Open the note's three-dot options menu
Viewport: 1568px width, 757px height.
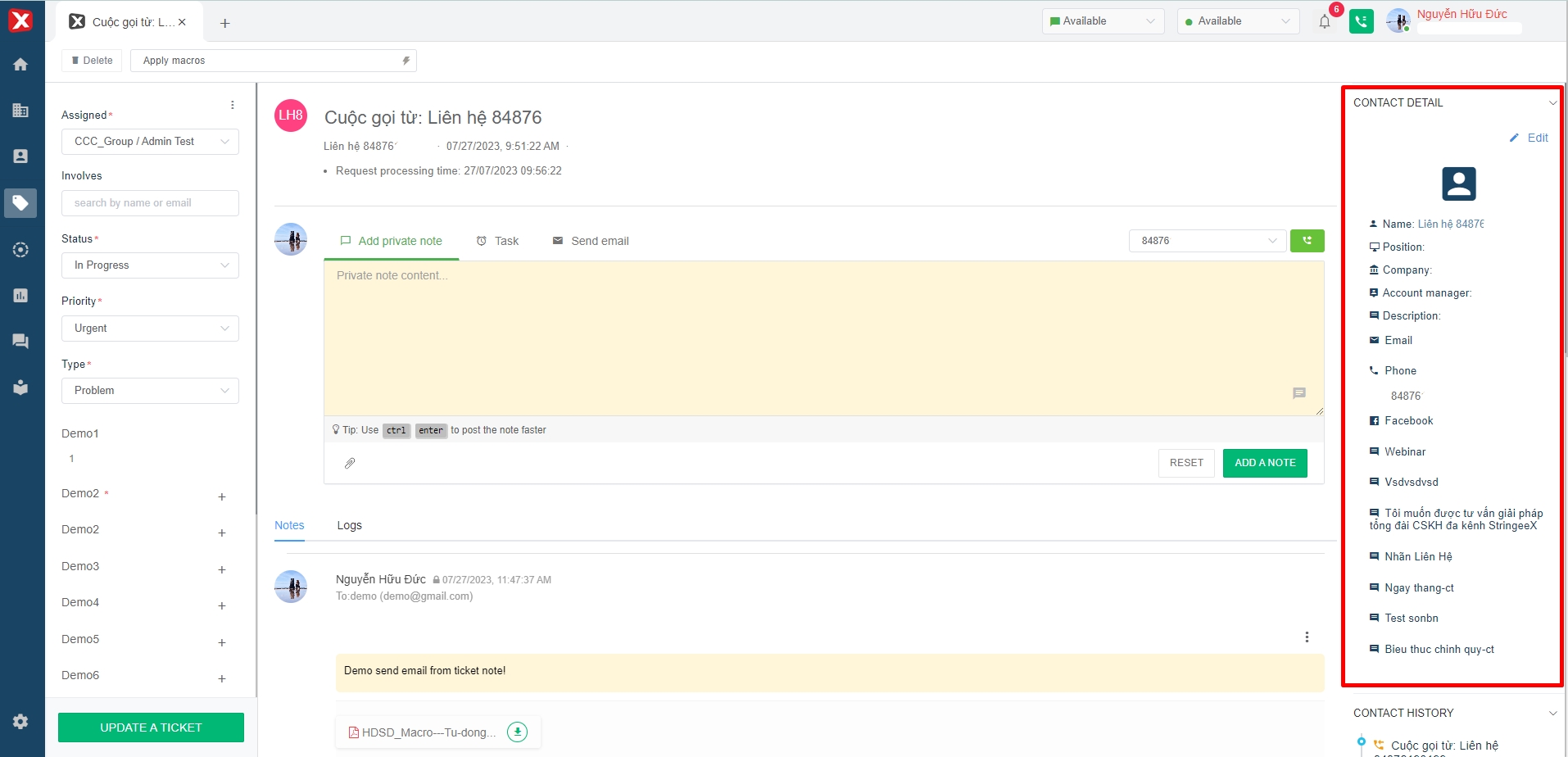click(x=1307, y=637)
